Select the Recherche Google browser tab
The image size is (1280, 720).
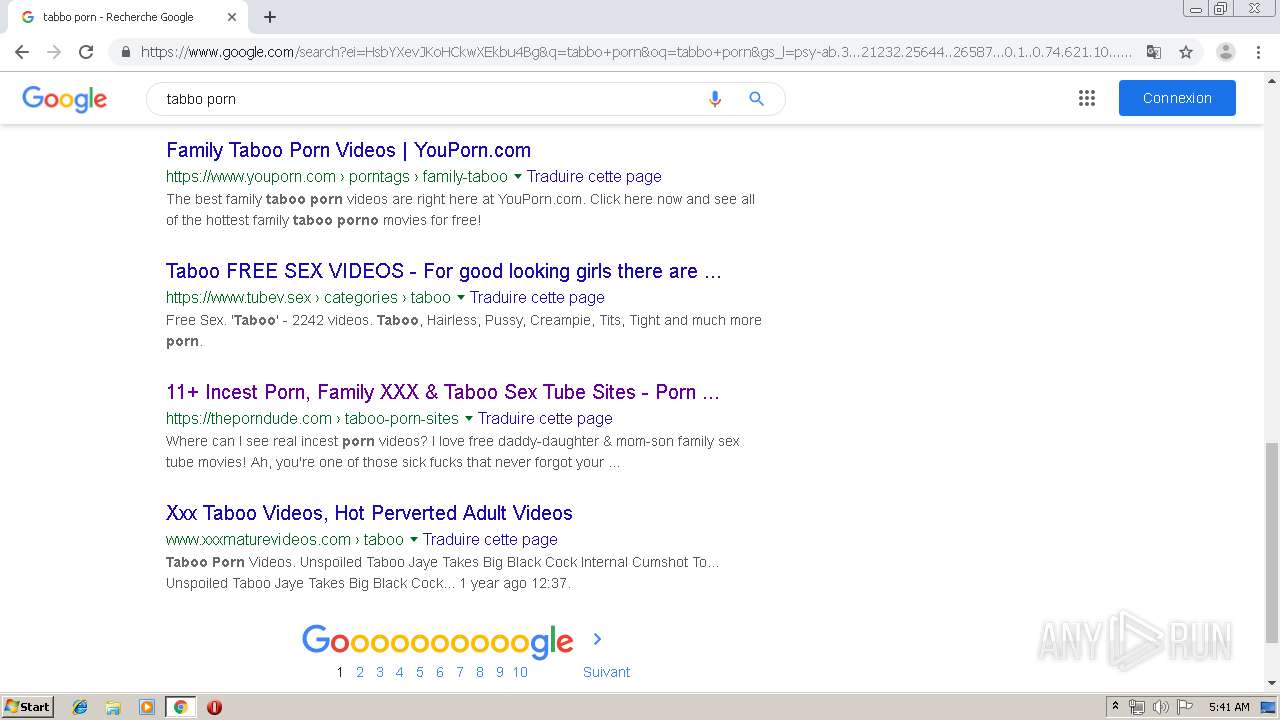tap(127, 17)
